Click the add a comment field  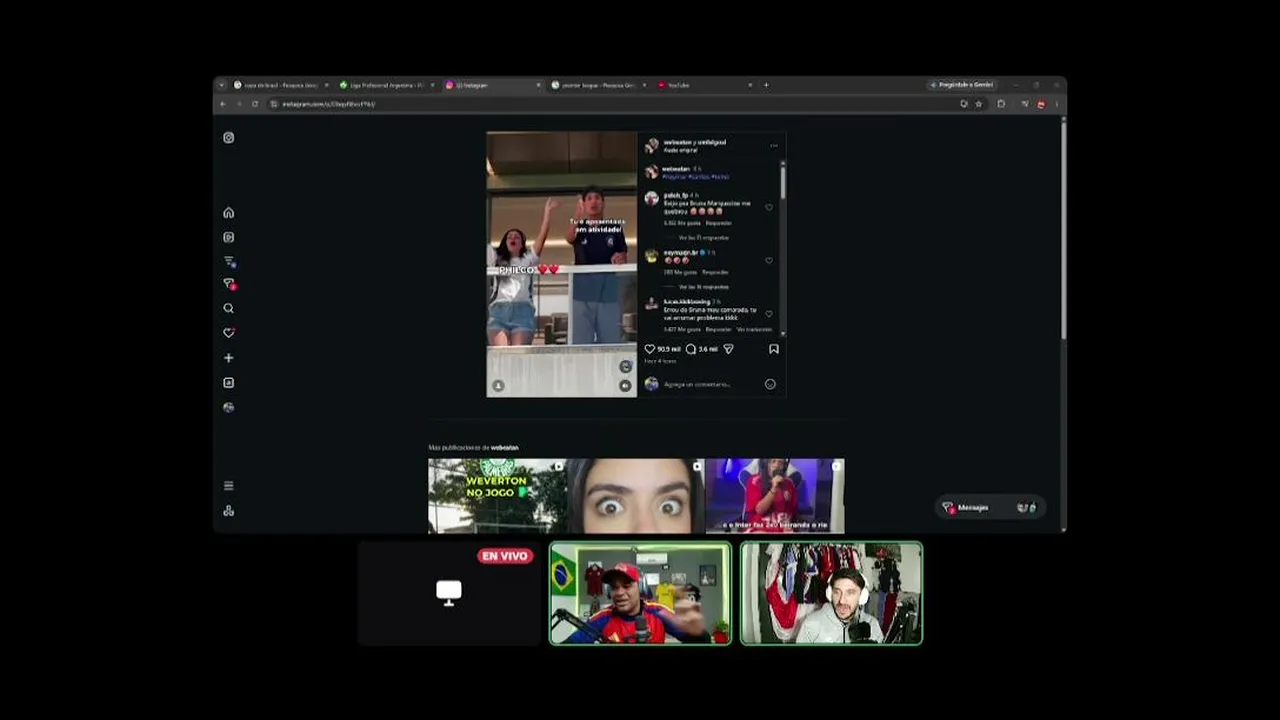pyautogui.click(x=710, y=384)
